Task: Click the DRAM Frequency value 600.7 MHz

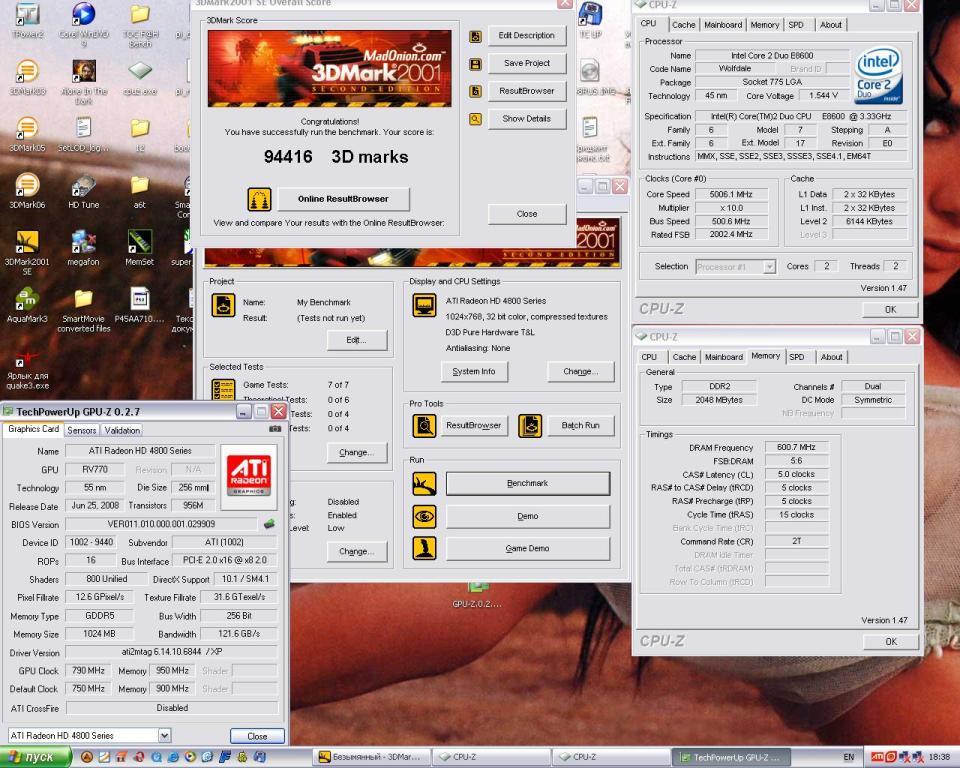Action: coord(796,447)
